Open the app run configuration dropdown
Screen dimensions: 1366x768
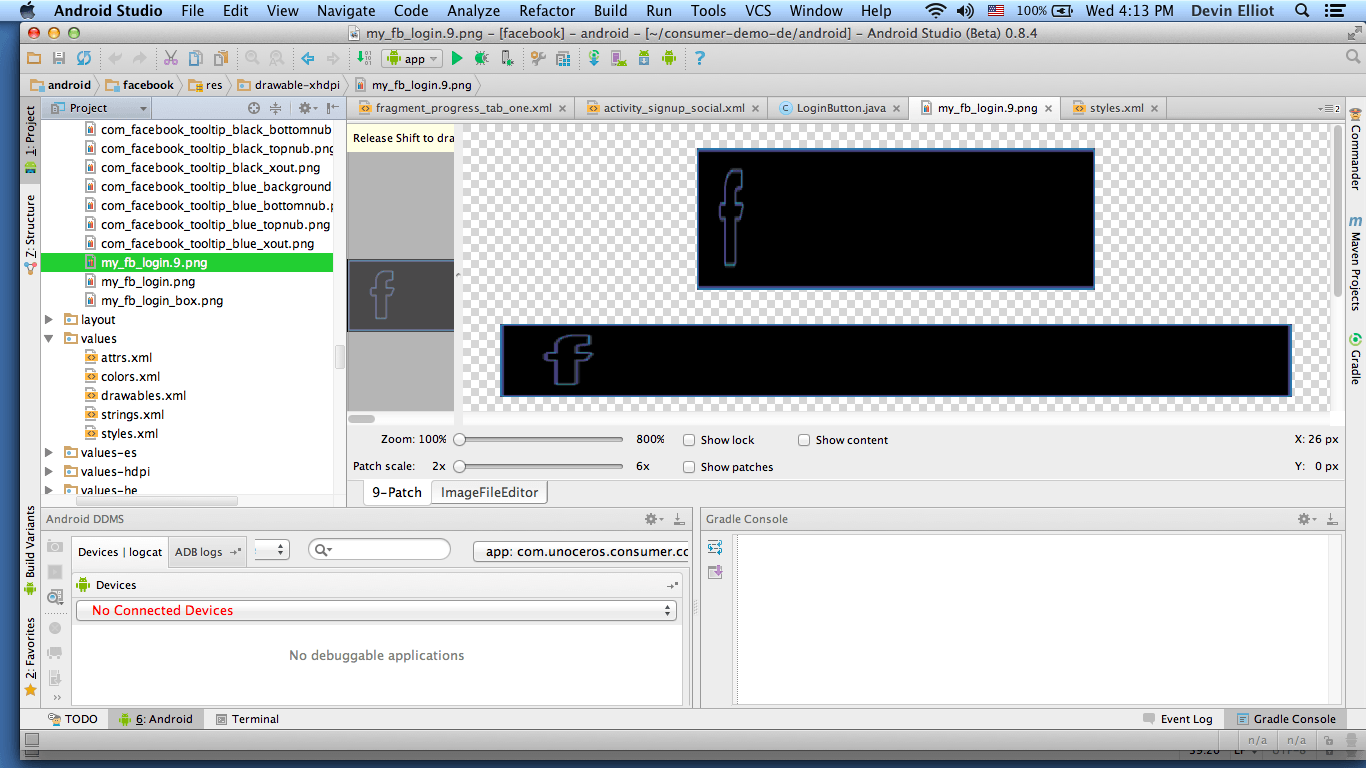[x=412, y=59]
